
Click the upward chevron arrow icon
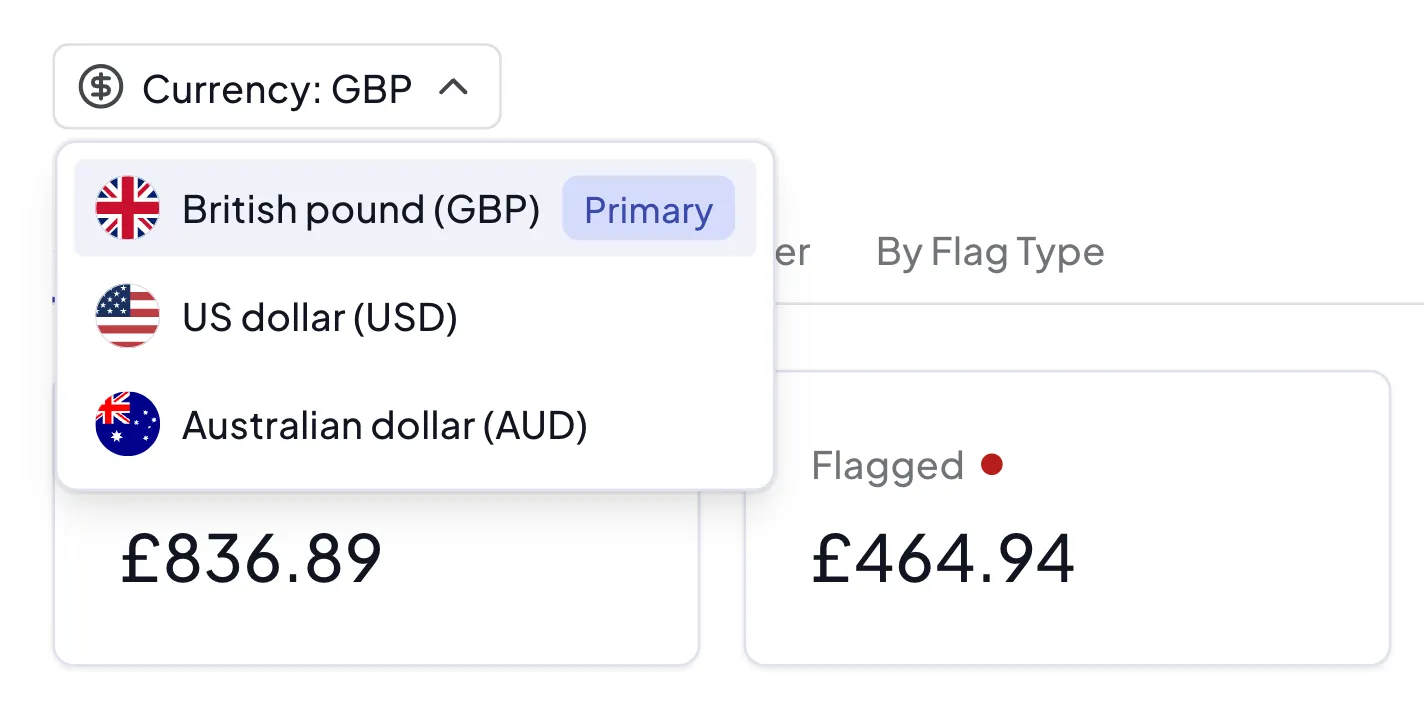pos(456,88)
